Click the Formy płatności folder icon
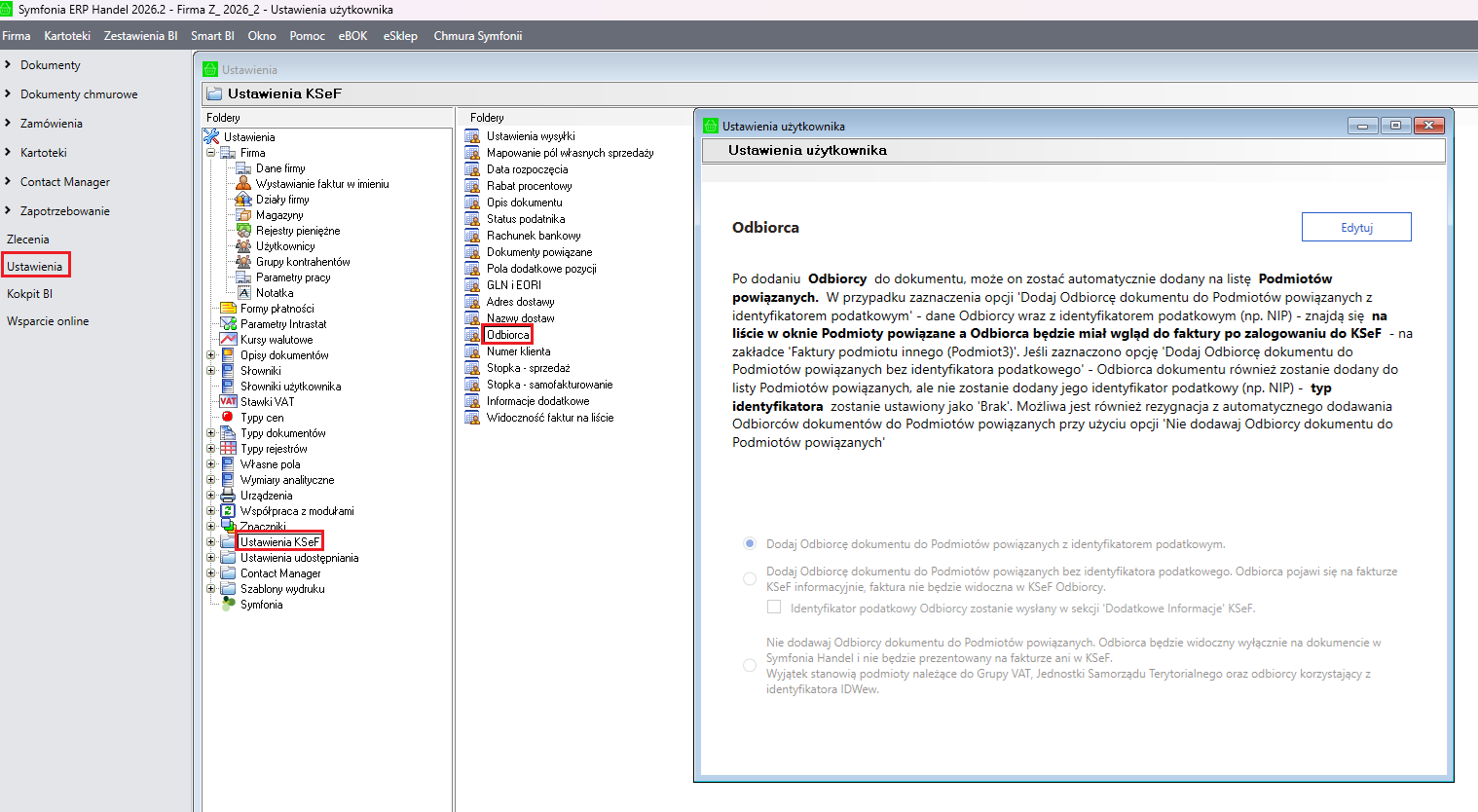The width and height of the screenshot is (1478, 812). pos(228,309)
